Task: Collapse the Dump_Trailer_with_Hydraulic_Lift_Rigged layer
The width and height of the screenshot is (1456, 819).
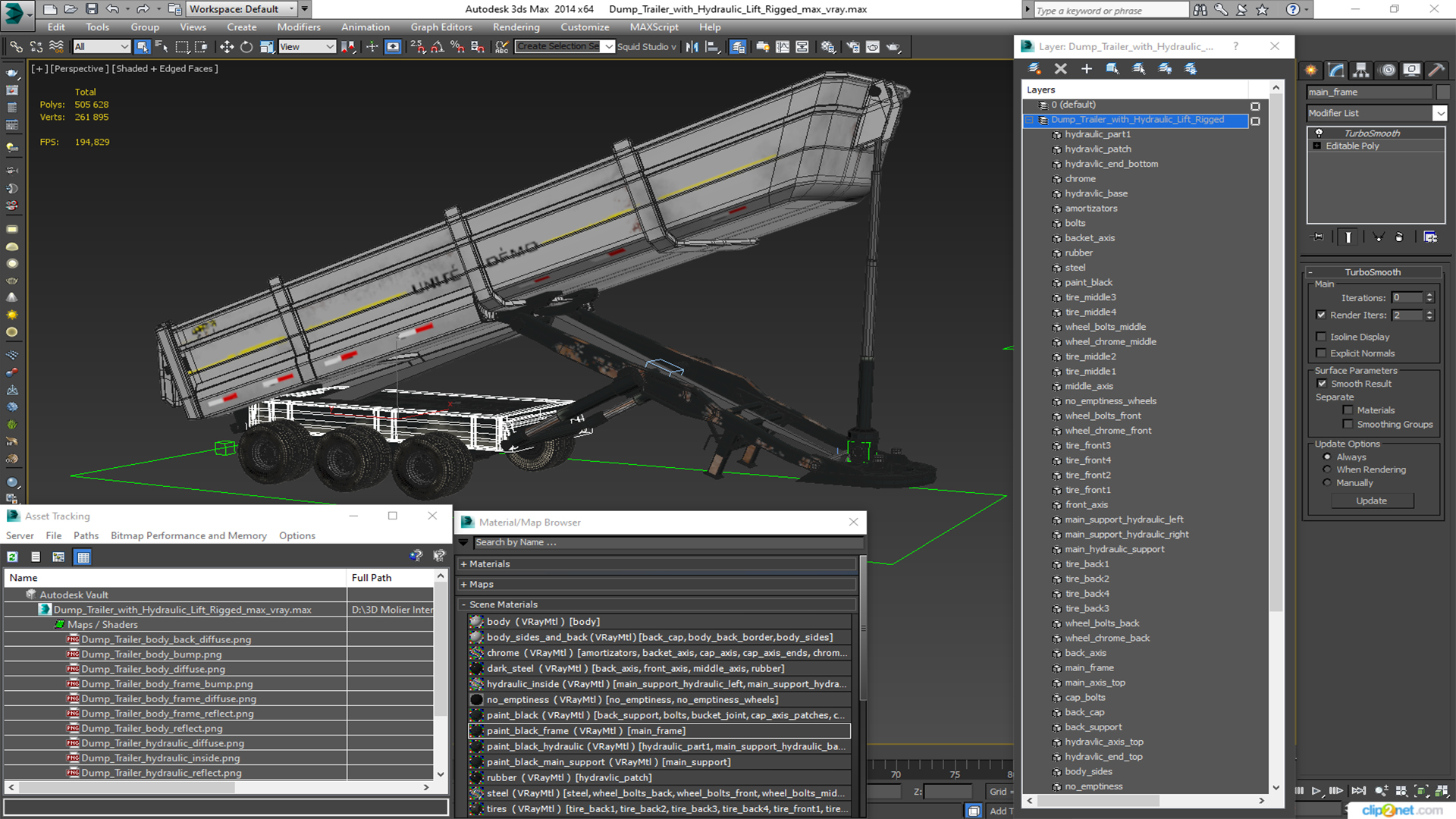Action: pos(1030,120)
